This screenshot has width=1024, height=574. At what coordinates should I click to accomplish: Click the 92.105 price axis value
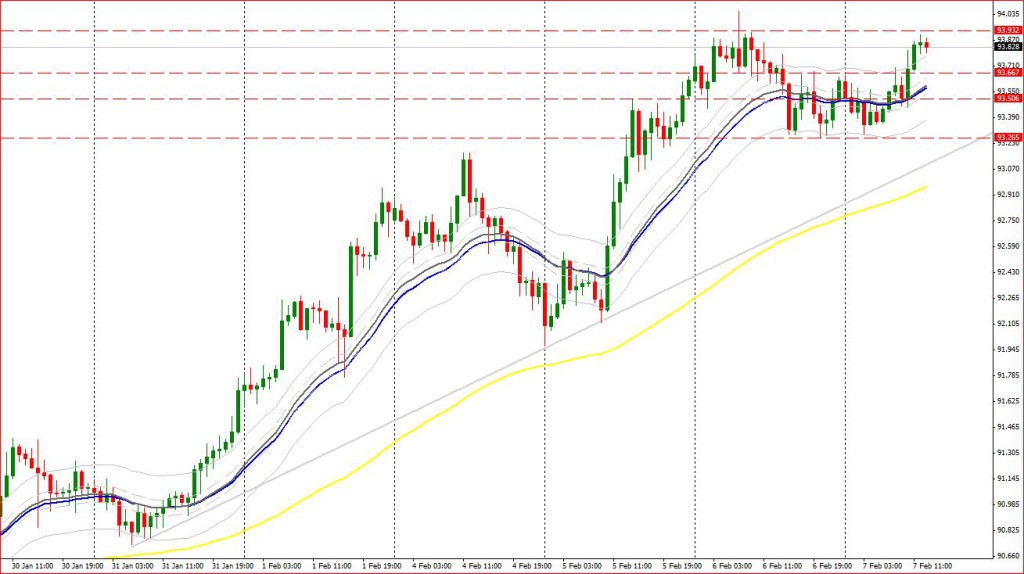pos(1007,323)
